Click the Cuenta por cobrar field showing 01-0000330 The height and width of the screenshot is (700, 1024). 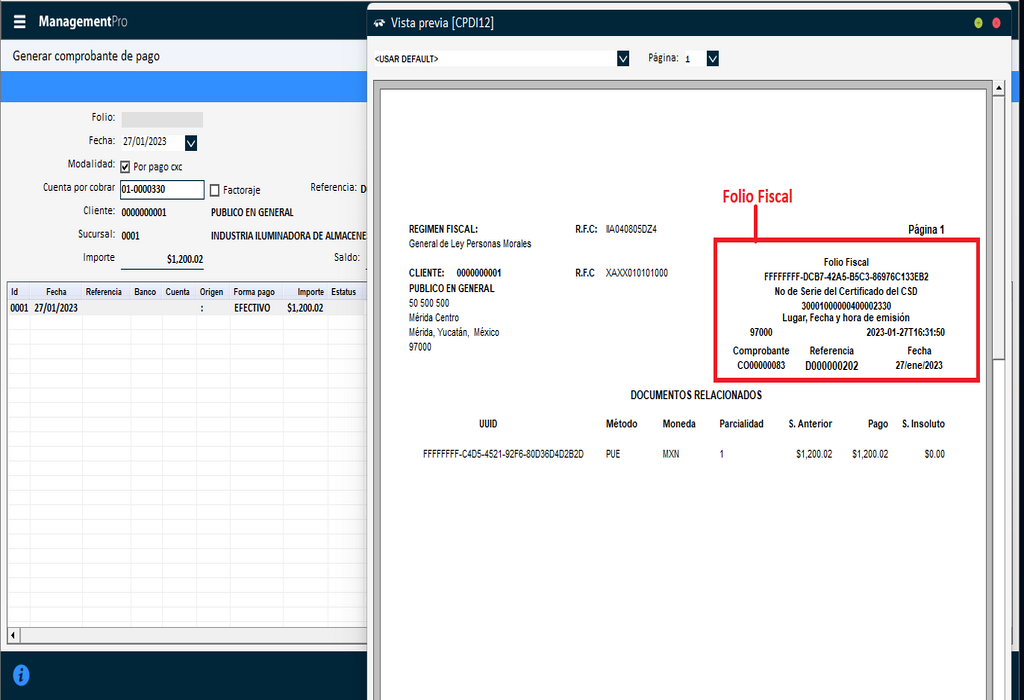tap(162, 189)
